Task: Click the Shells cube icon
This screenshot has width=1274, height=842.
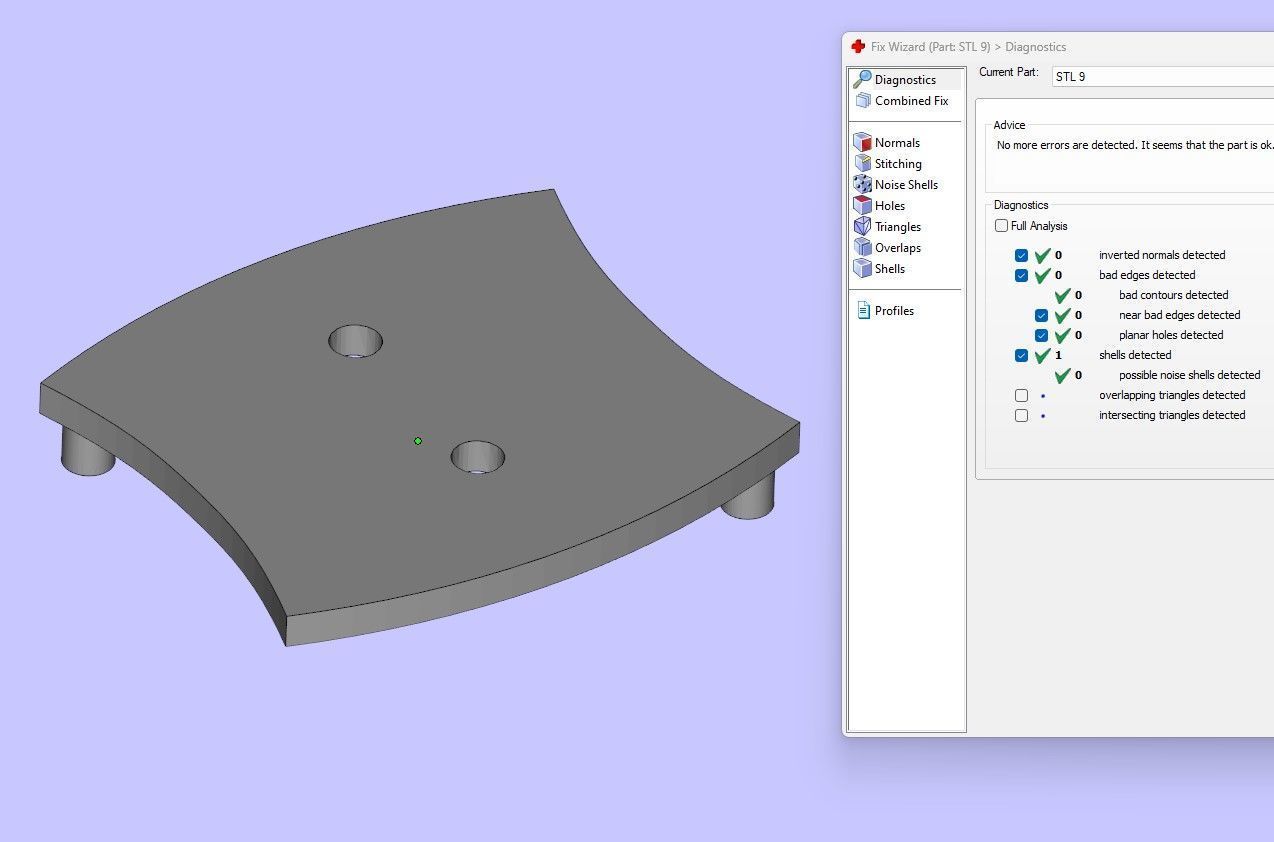Action: (x=862, y=269)
